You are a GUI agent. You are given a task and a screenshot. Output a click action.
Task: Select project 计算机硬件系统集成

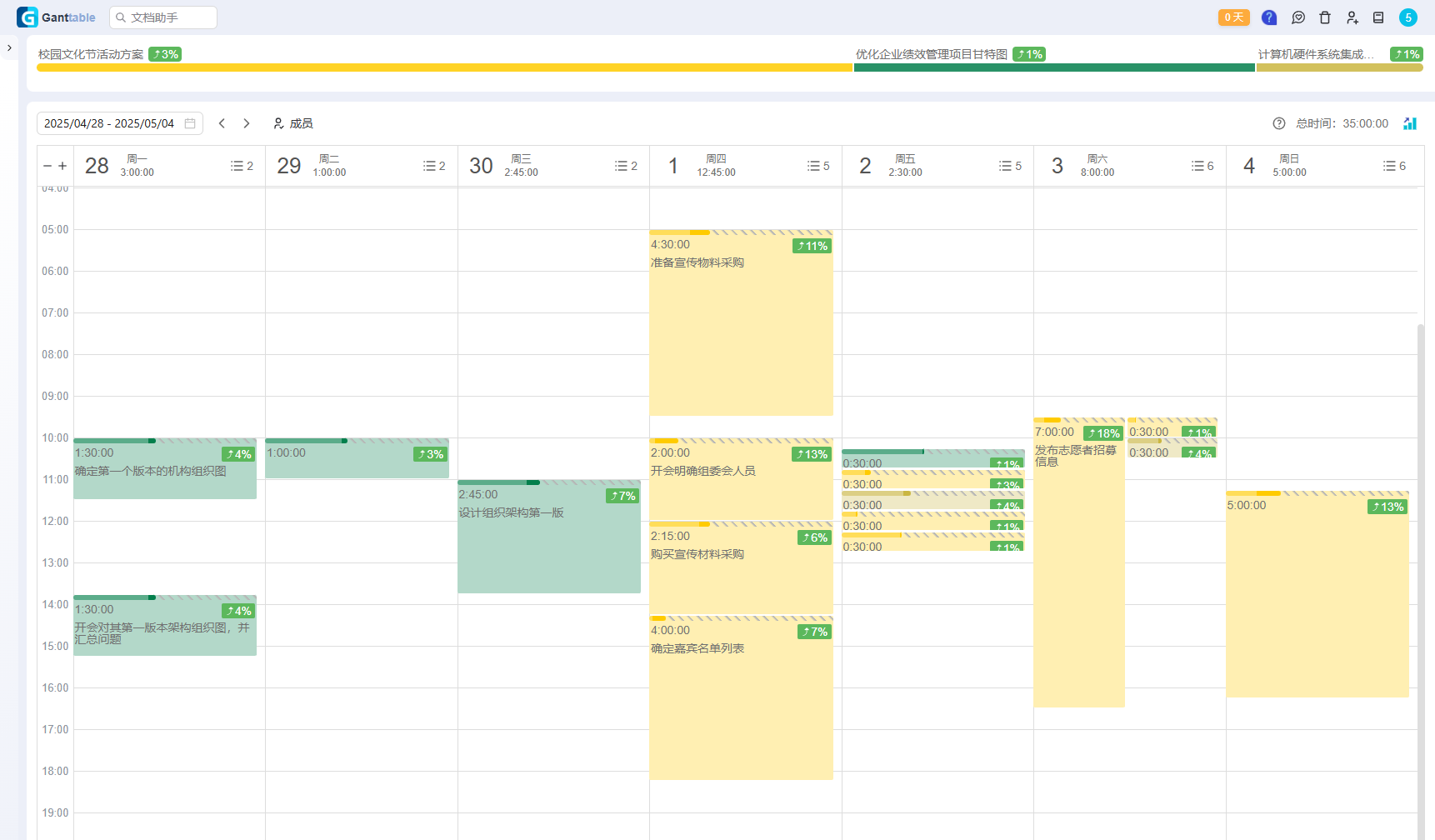coord(1316,54)
